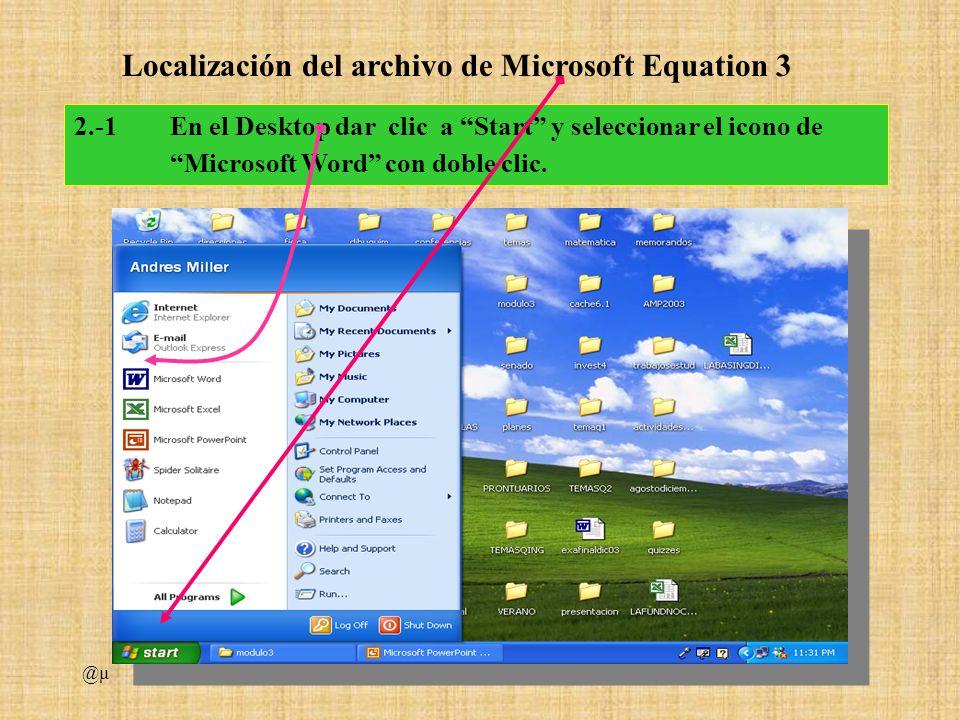Open My Pictures folder entry
The image size is (960, 720).
click(337, 354)
